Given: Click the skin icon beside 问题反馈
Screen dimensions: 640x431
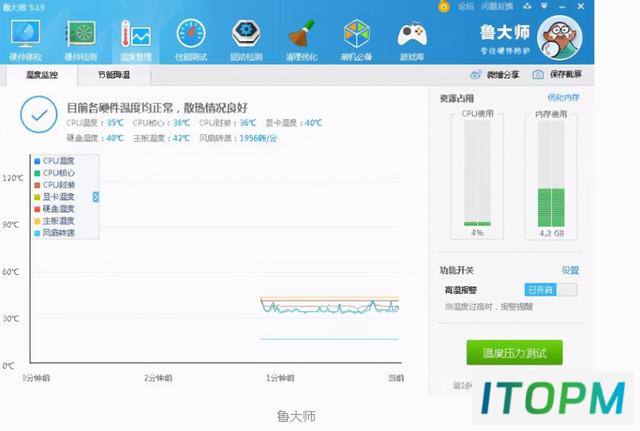Looking at the screenshot, I should pos(528,6).
